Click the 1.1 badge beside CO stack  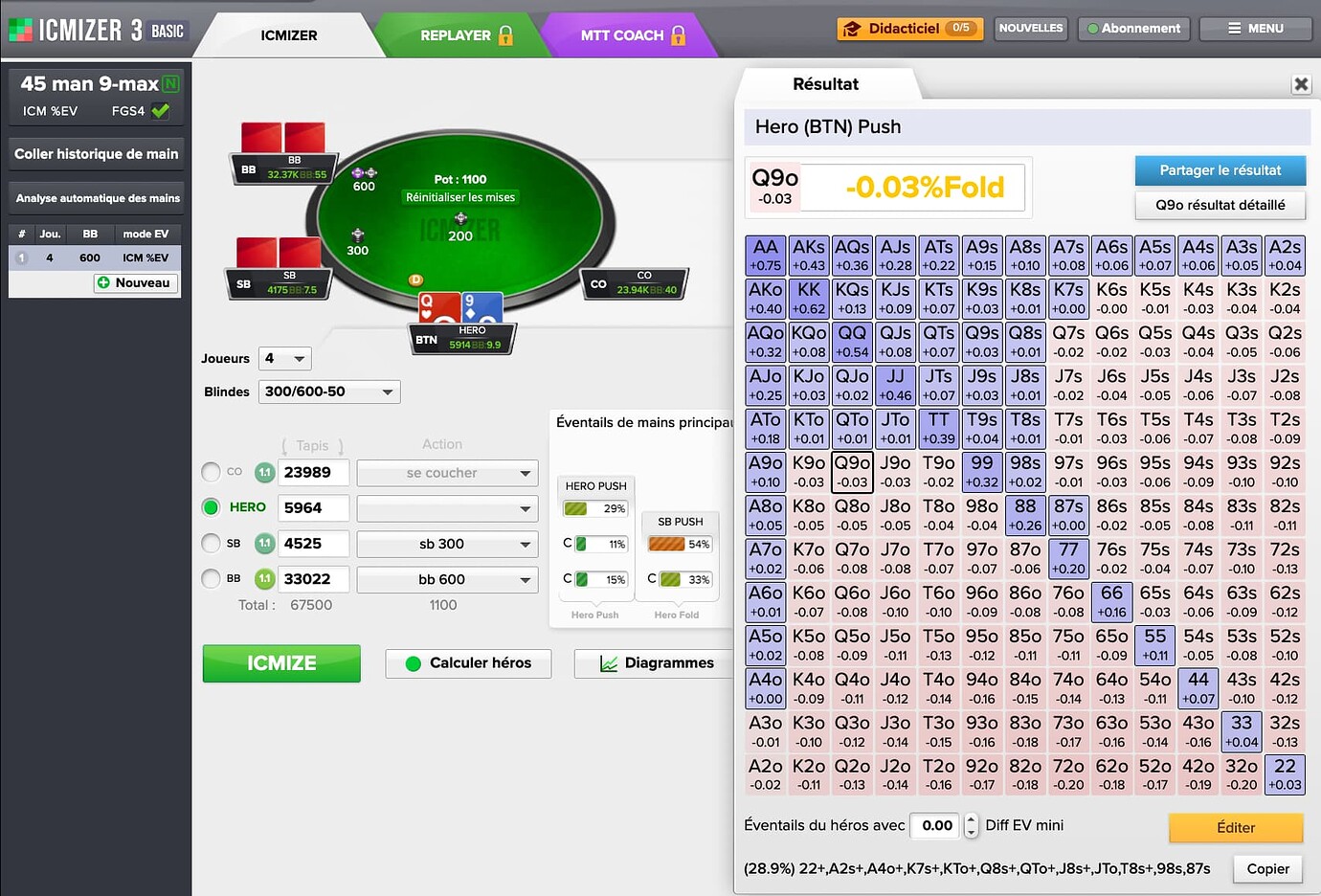(x=264, y=473)
